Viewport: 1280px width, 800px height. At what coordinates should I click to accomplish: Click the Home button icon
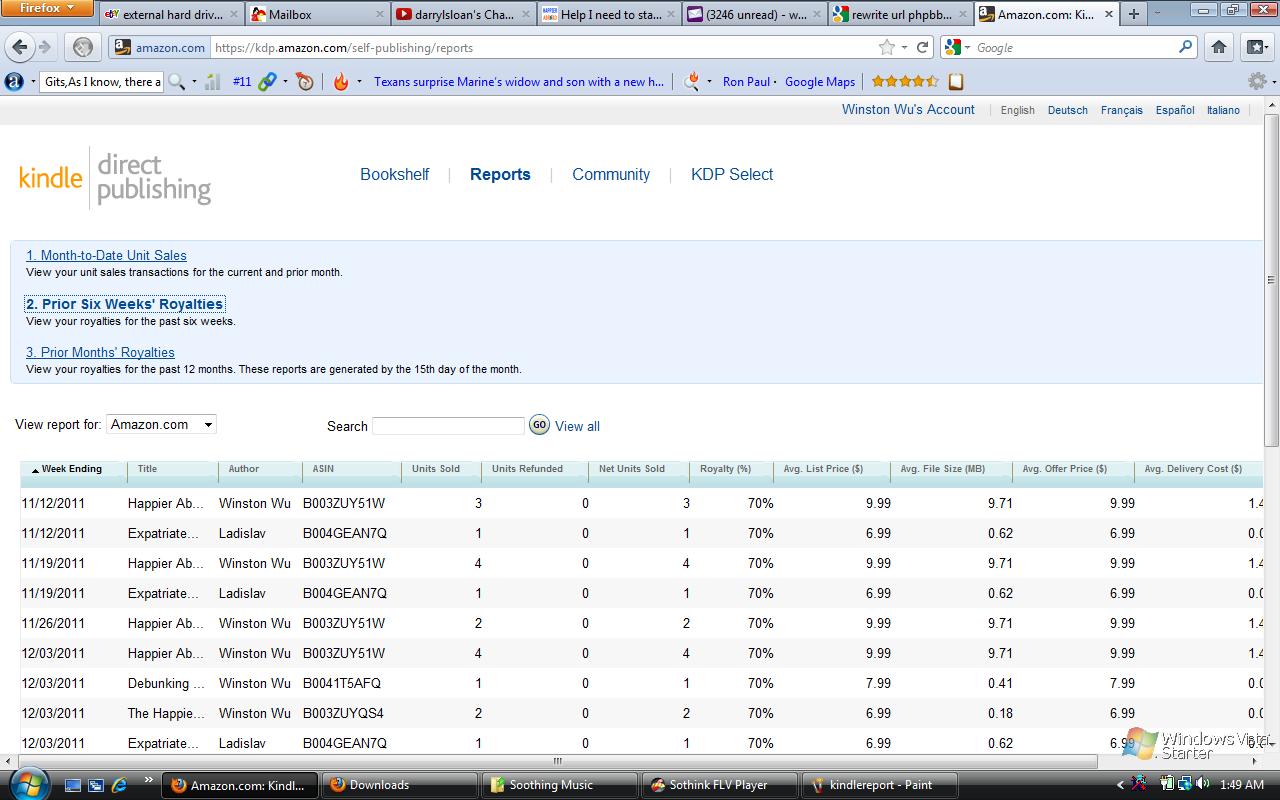pos(1219,47)
